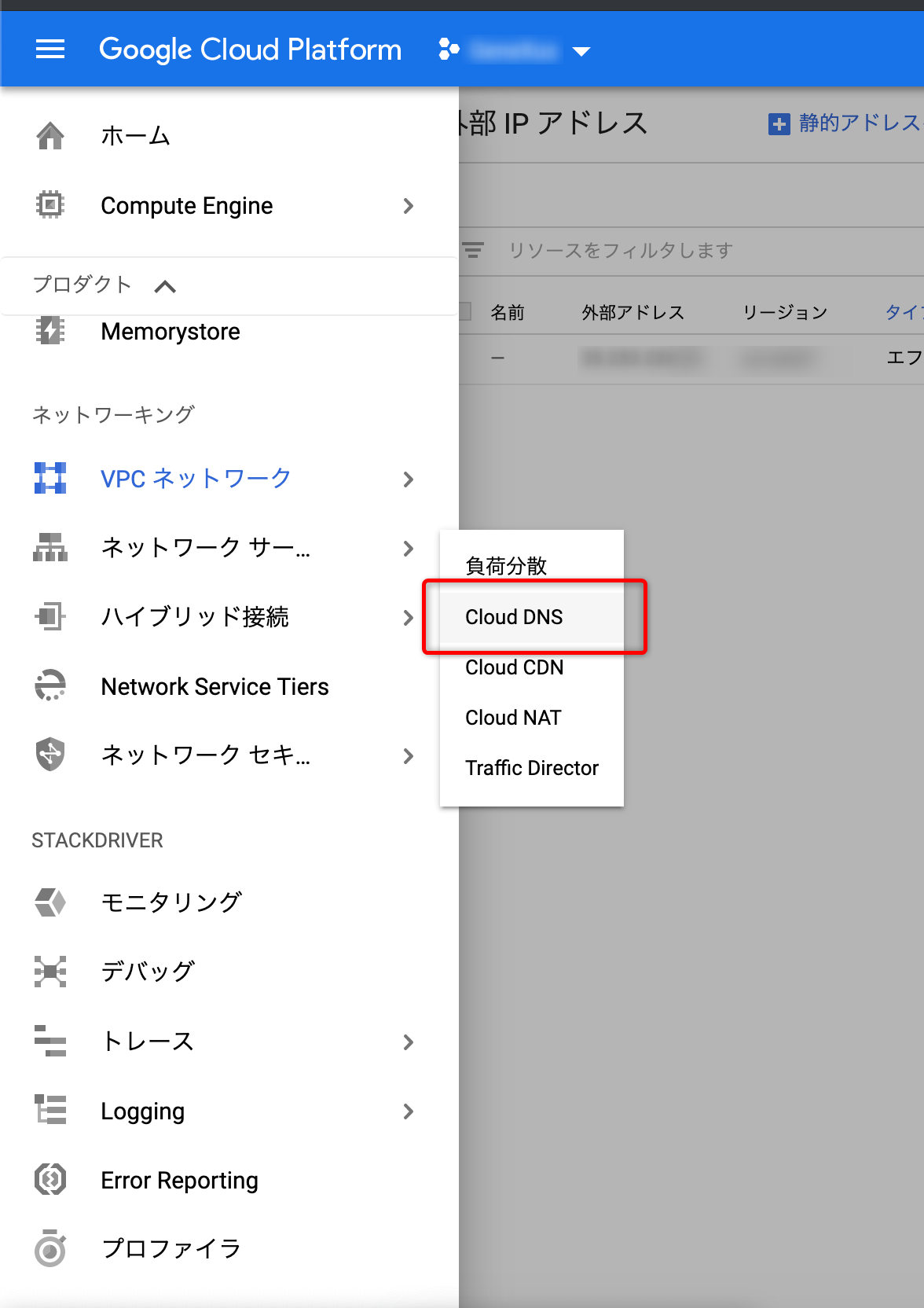Click the Network Service Tiers icon

click(50, 685)
